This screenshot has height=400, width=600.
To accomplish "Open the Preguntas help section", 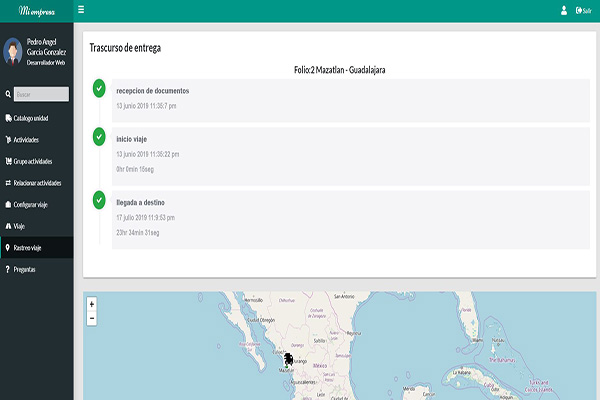I will (24, 269).
